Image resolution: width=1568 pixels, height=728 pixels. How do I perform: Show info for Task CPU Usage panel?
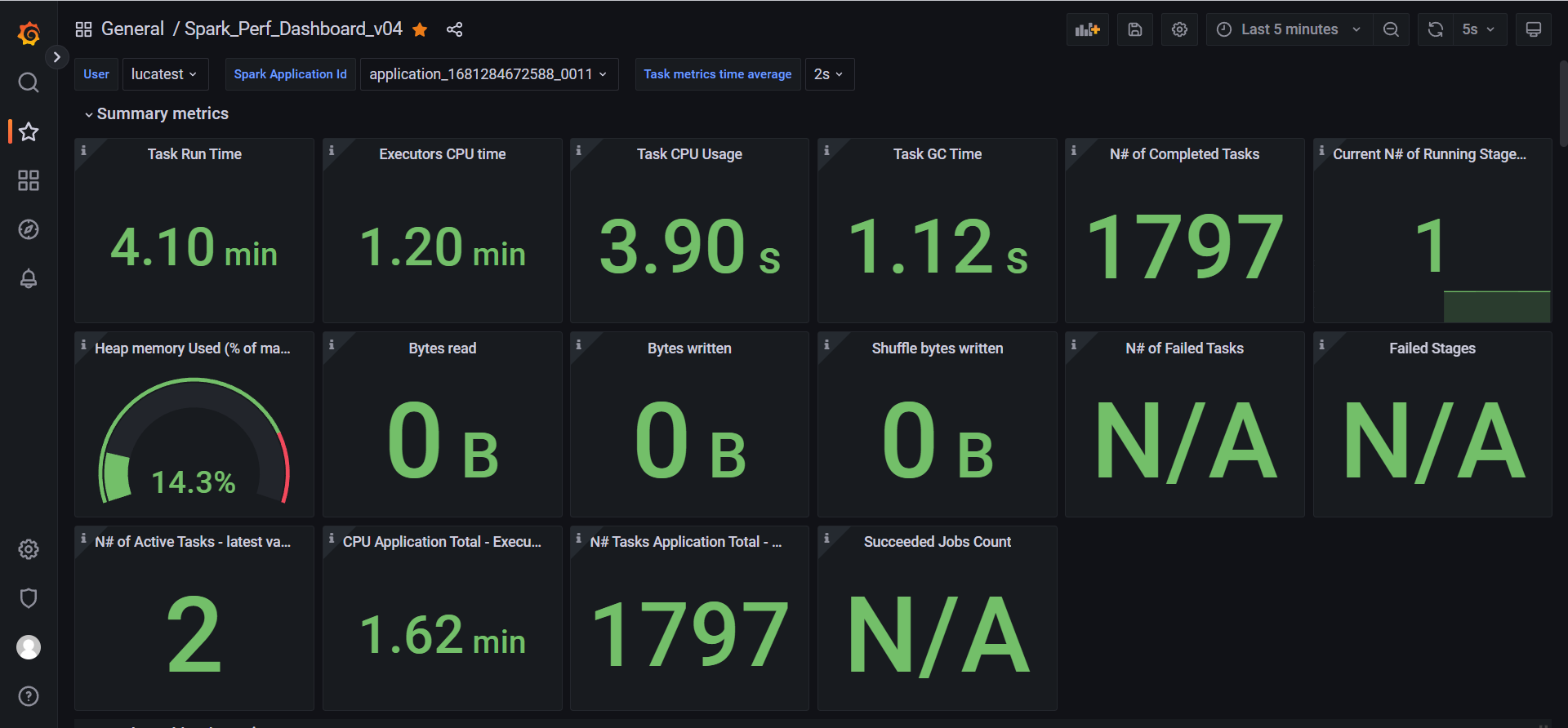tap(579, 150)
